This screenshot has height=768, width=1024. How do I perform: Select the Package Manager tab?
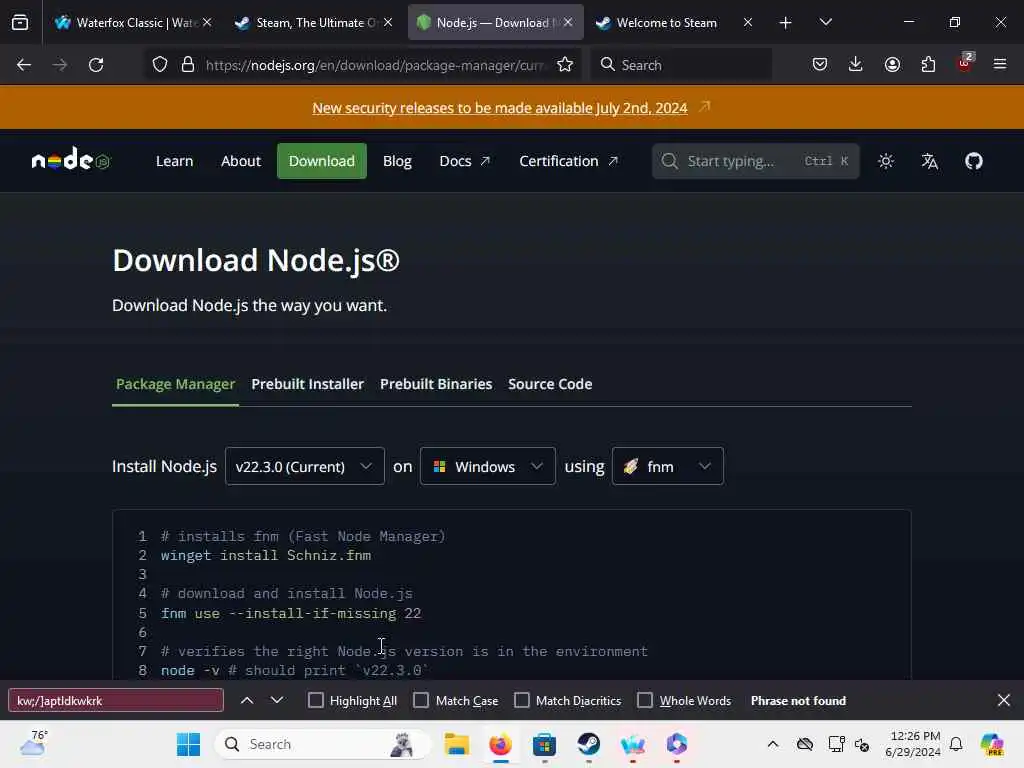[175, 384]
